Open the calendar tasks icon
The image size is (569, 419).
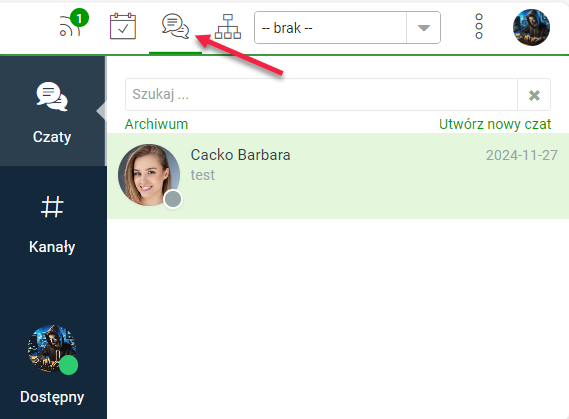123,26
